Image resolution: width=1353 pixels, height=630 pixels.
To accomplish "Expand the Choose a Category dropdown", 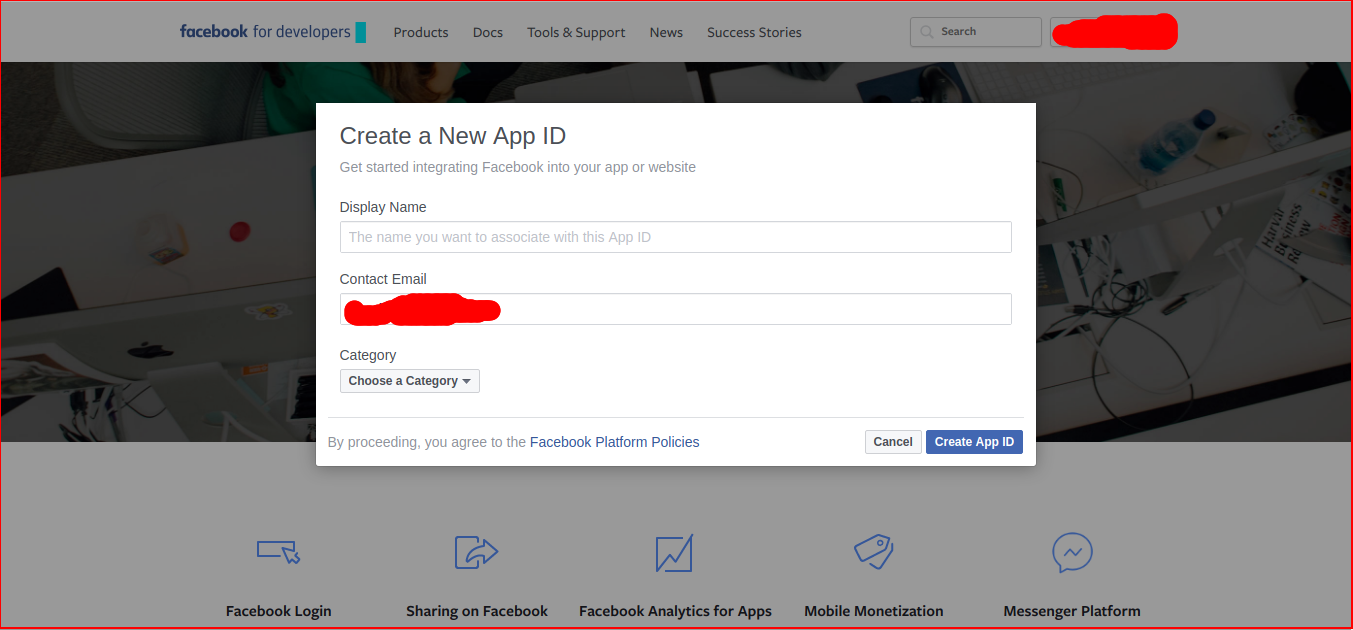I will 410,381.
